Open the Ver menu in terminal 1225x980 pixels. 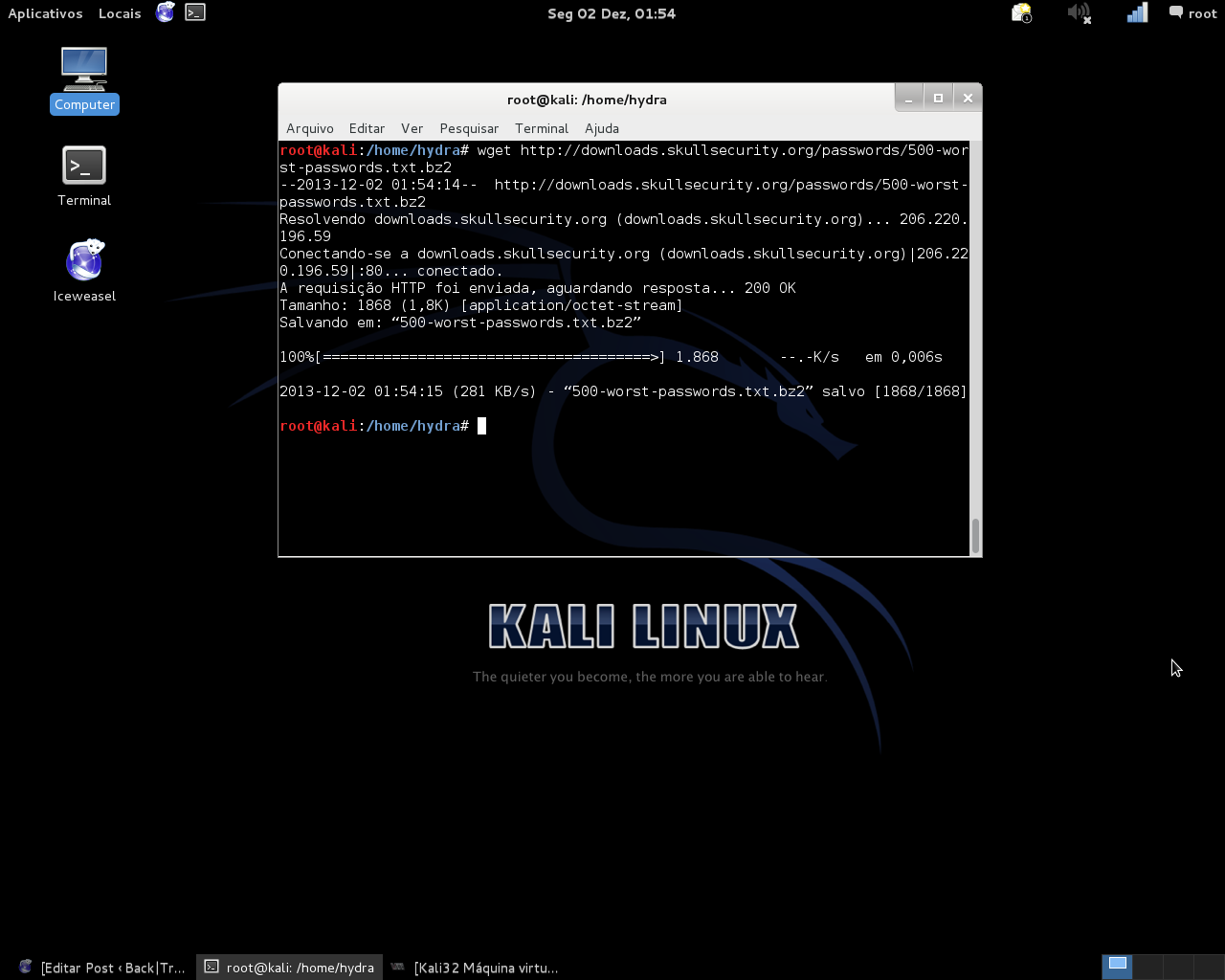[412, 128]
